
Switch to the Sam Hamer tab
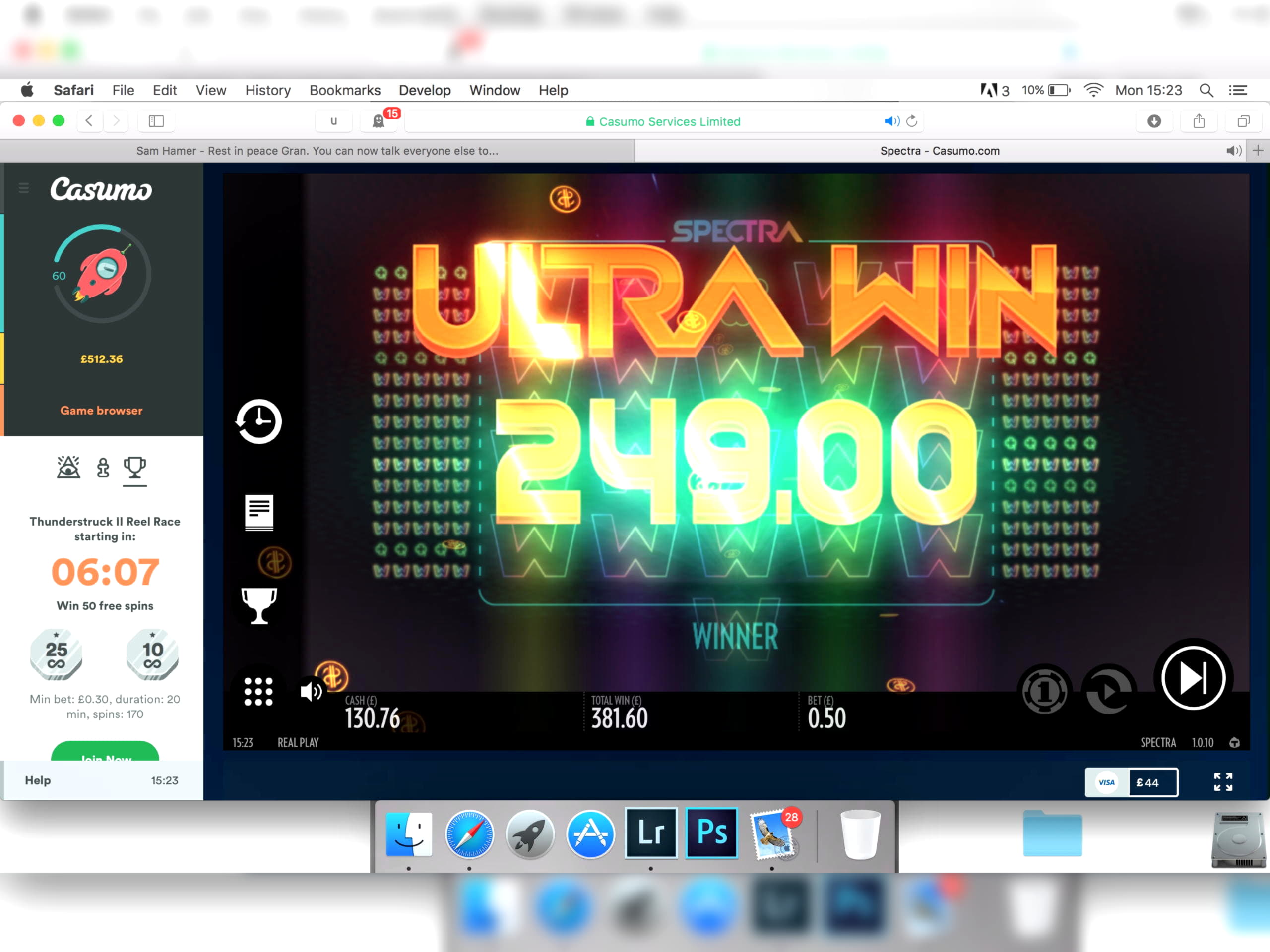(317, 151)
